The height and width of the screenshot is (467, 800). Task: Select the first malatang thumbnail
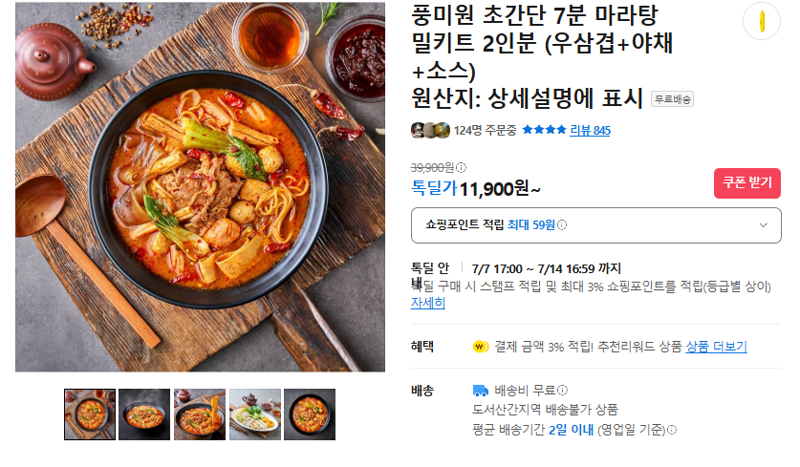coord(90,414)
